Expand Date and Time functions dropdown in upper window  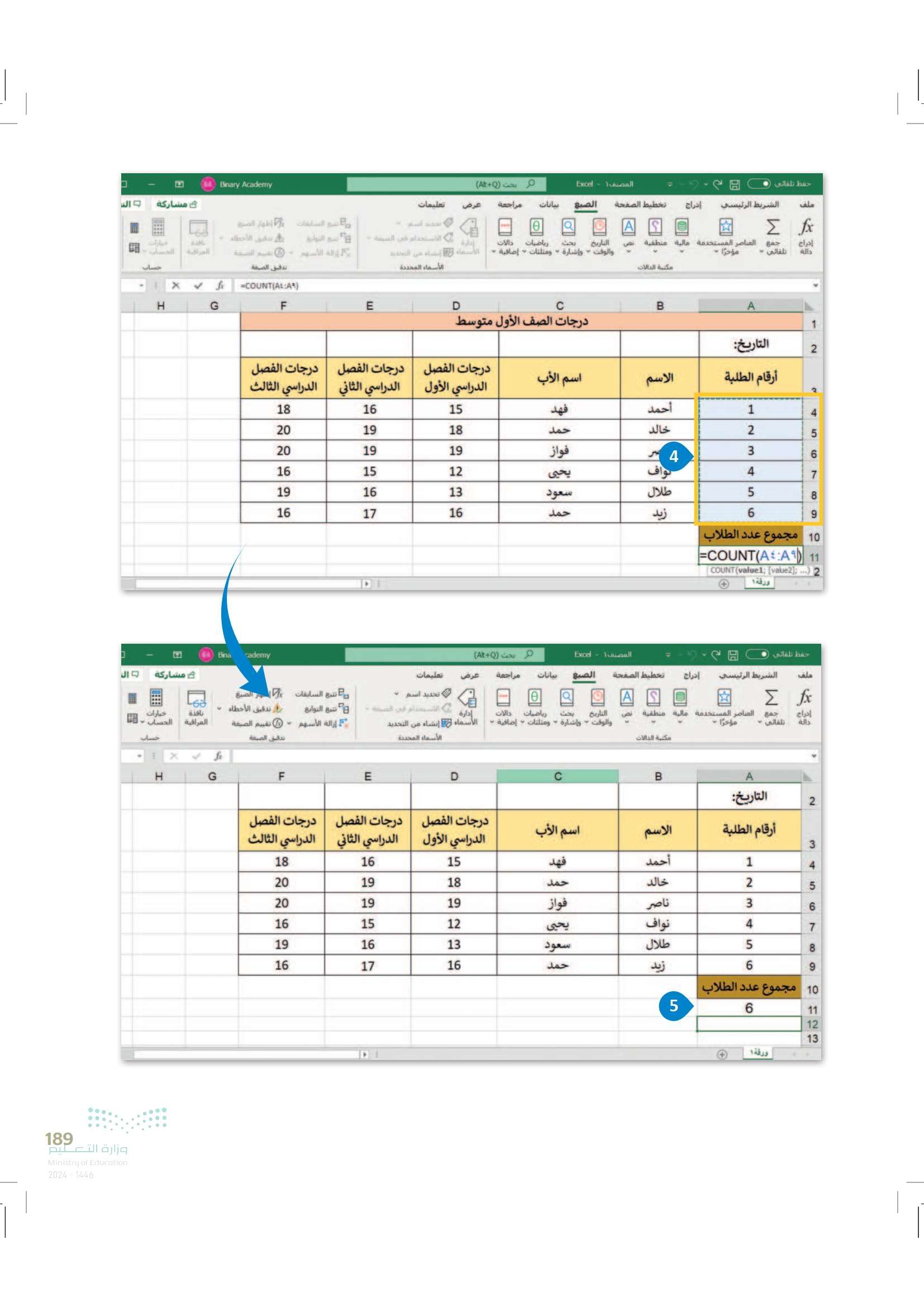(x=588, y=251)
